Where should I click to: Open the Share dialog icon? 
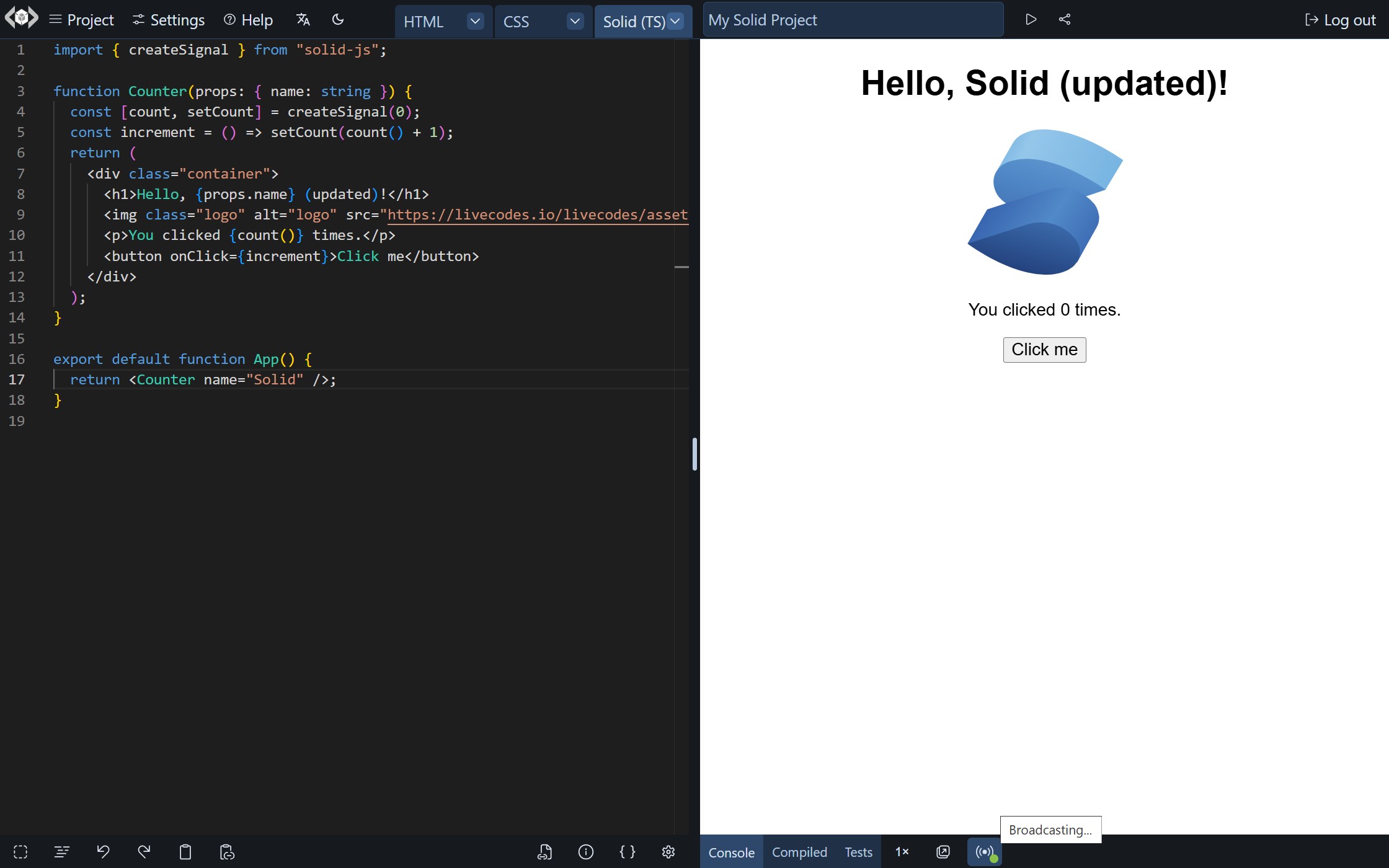pos(1065,20)
